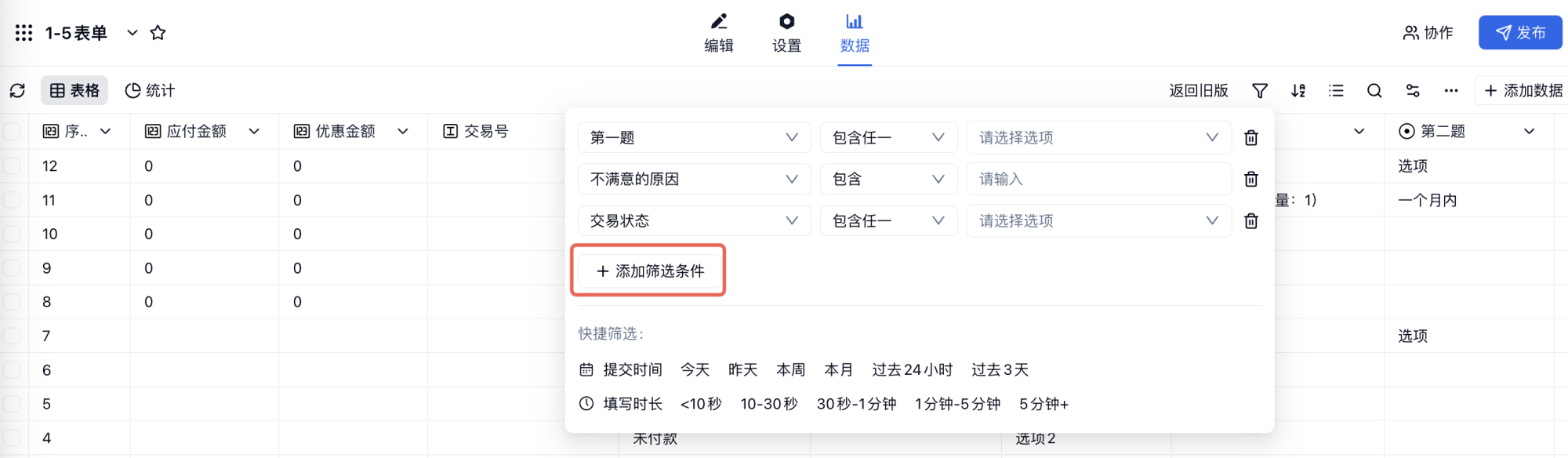Toggle the filter funnel icon
The height and width of the screenshot is (458, 1568).
point(1260,91)
